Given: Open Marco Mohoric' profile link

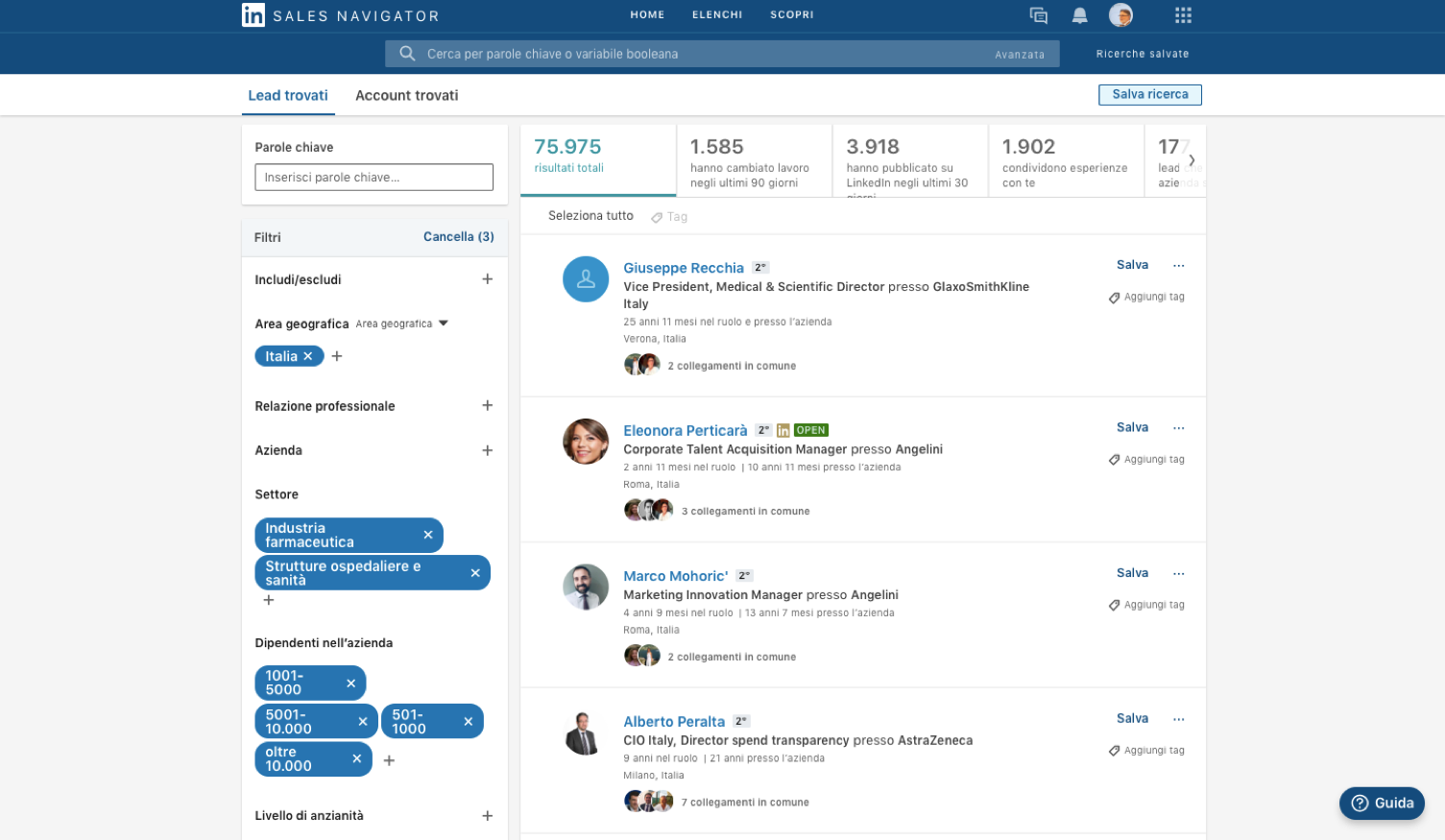Looking at the screenshot, I should tap(676, 576).
